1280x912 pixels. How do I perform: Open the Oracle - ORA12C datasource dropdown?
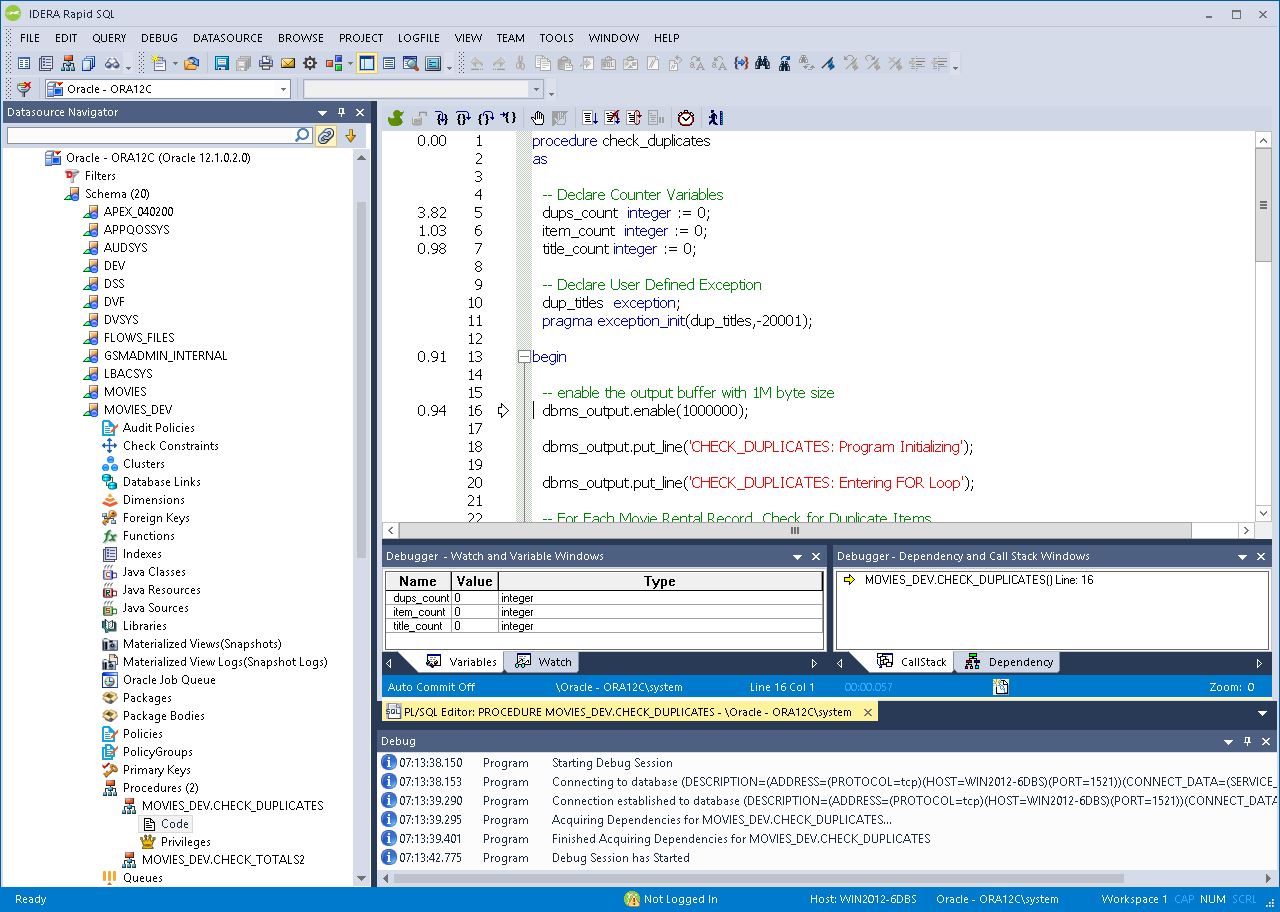click(283, 89)
